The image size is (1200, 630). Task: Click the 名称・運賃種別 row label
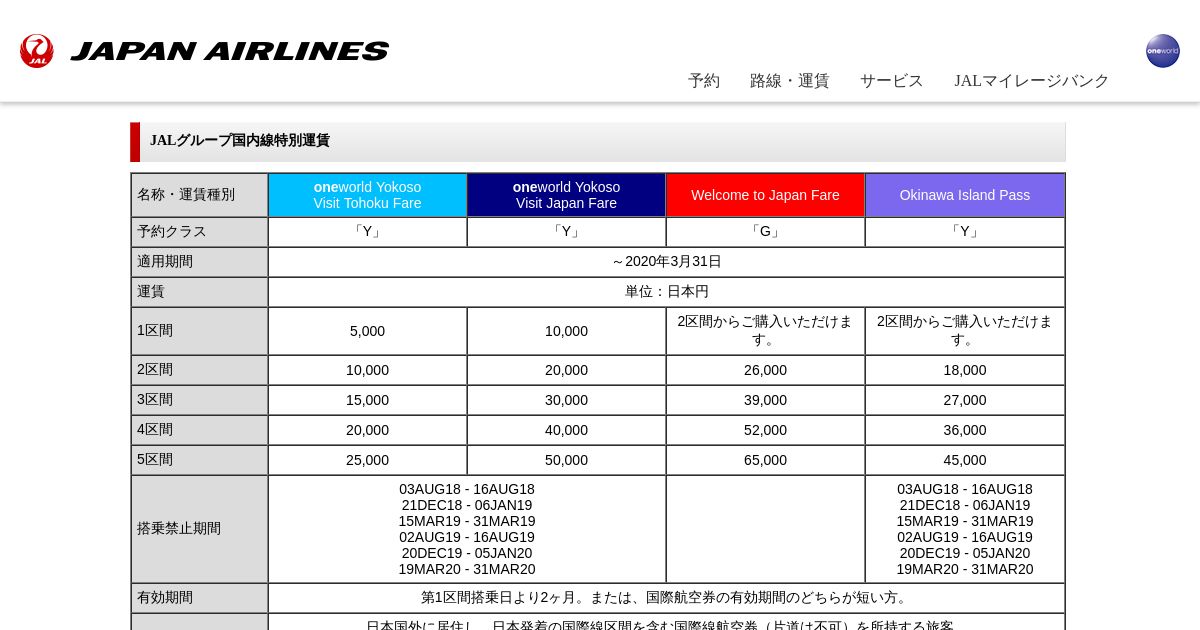(x=199, y=195)
